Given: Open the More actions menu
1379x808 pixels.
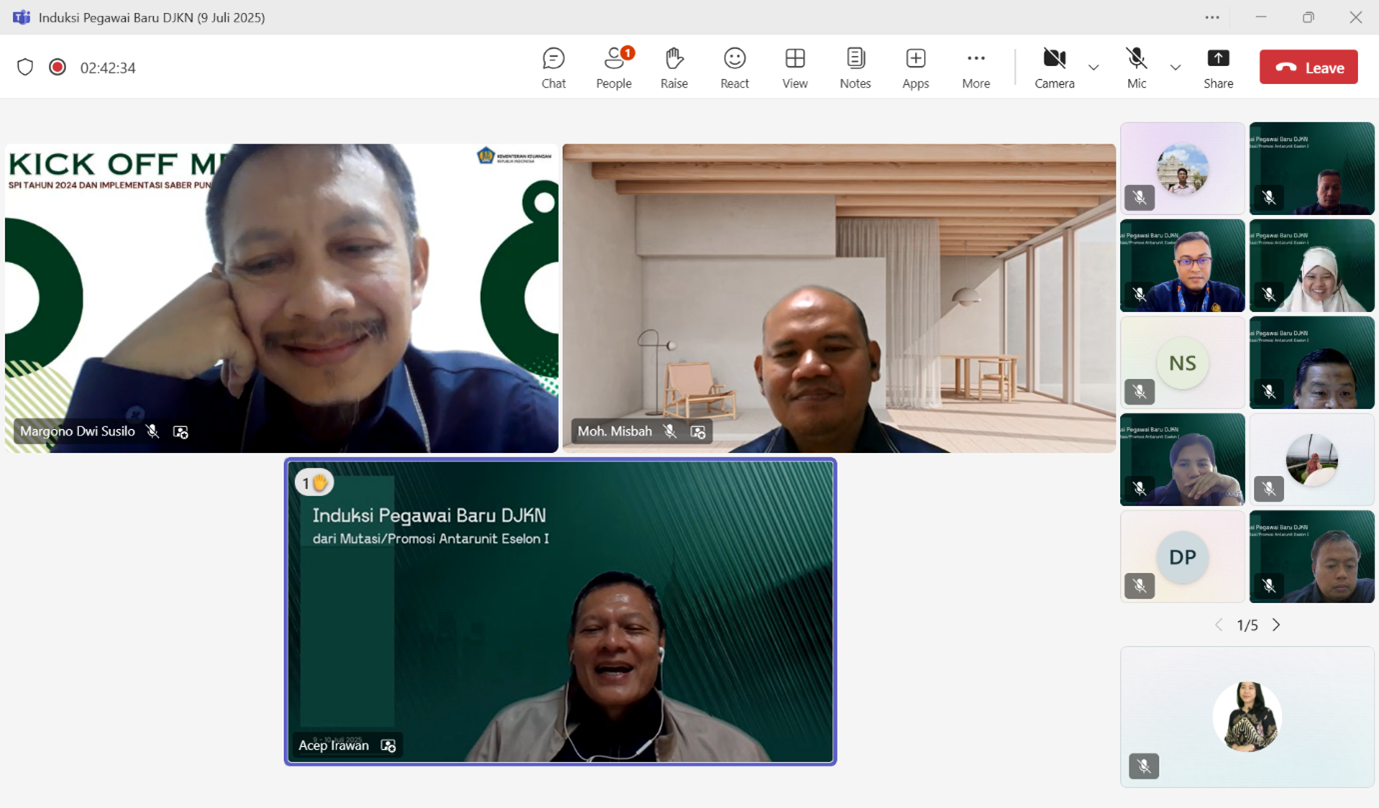Looking at the screenshot, I should [976, 68].
